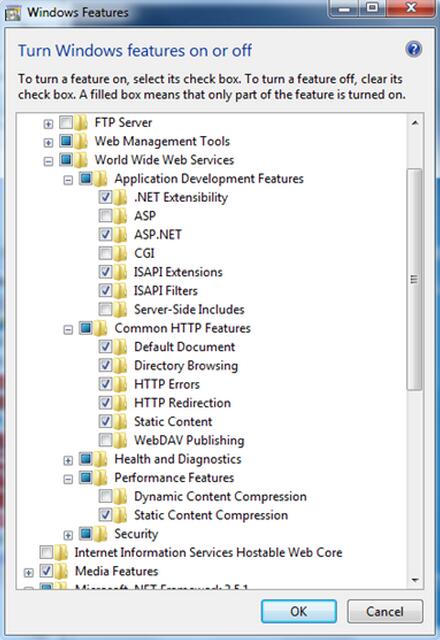The height and width of the screenshot is (640, 440).
Task: Click the scroll up arrow
Action: (415, 122)
